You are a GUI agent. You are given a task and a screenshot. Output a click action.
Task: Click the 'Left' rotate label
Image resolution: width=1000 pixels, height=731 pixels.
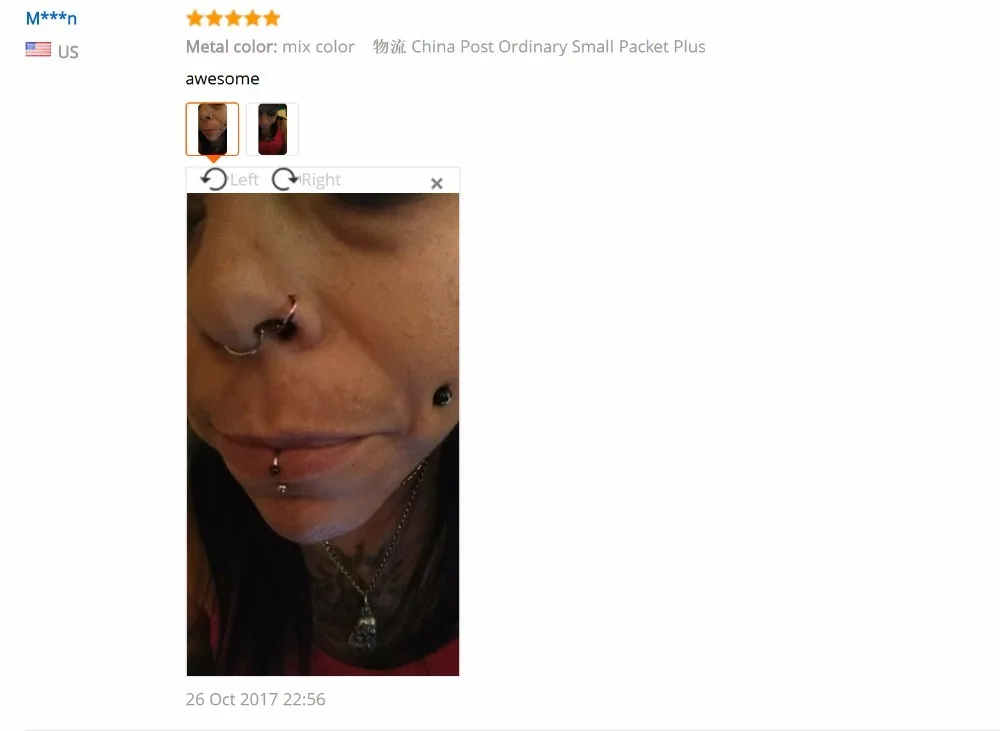tap(244, 179)
